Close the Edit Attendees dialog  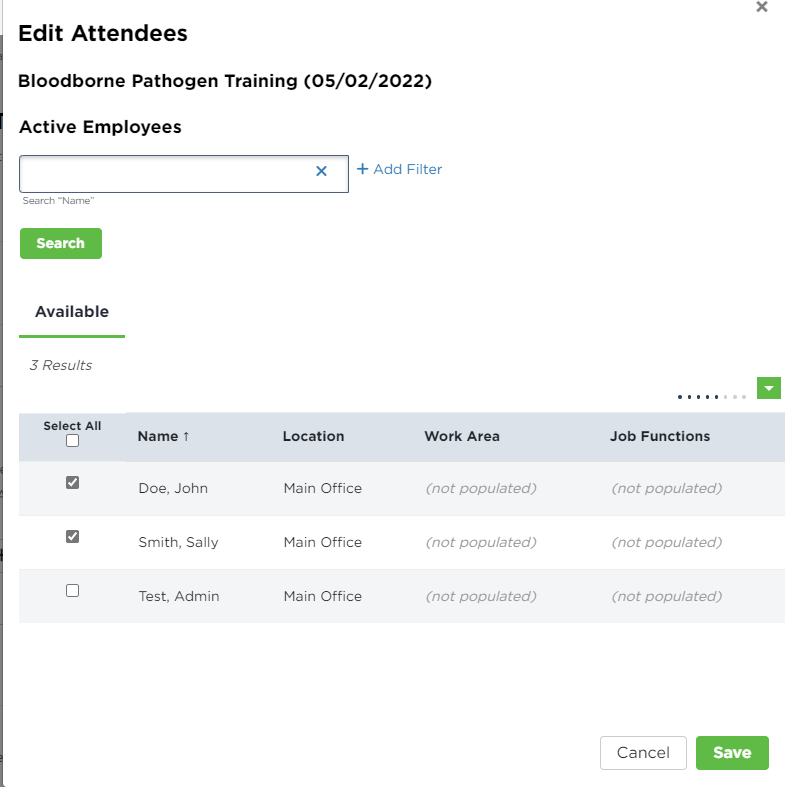[762, 7]
